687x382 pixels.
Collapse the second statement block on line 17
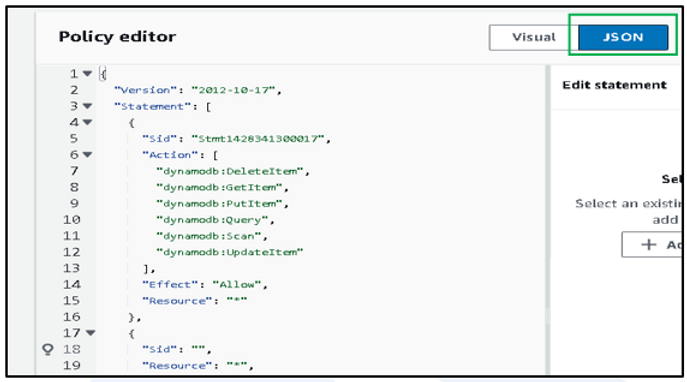coord(91,333)
